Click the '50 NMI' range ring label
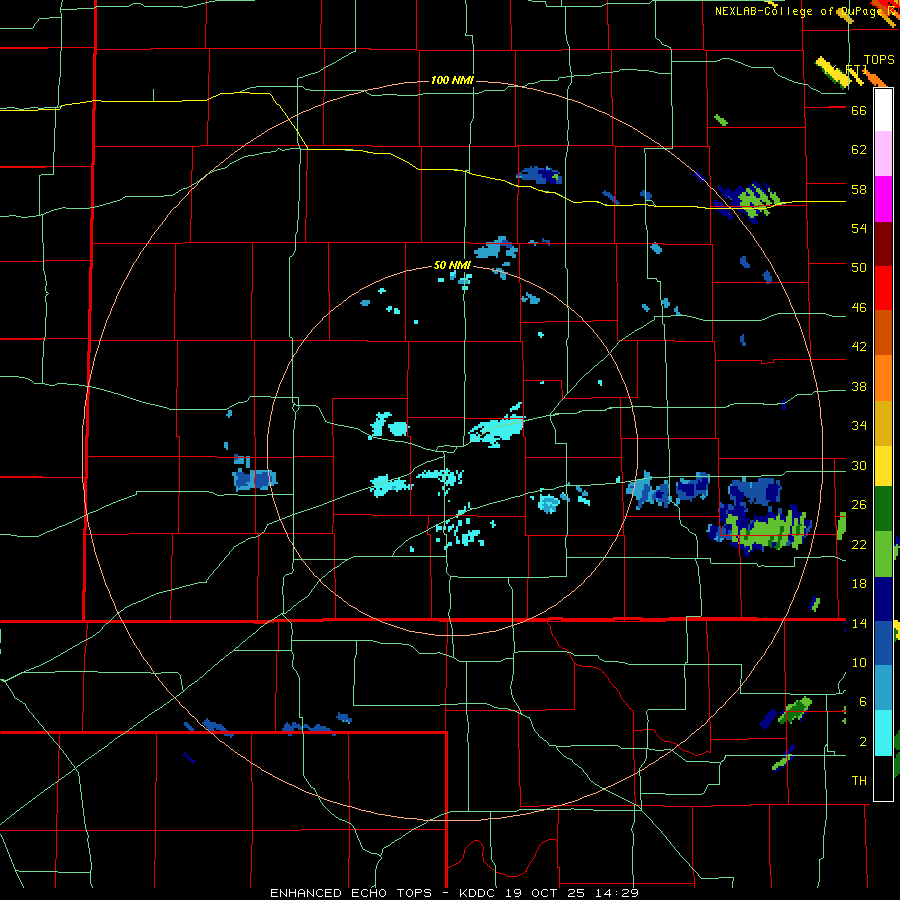The image size is (900, 900). (x=452, y=265)
